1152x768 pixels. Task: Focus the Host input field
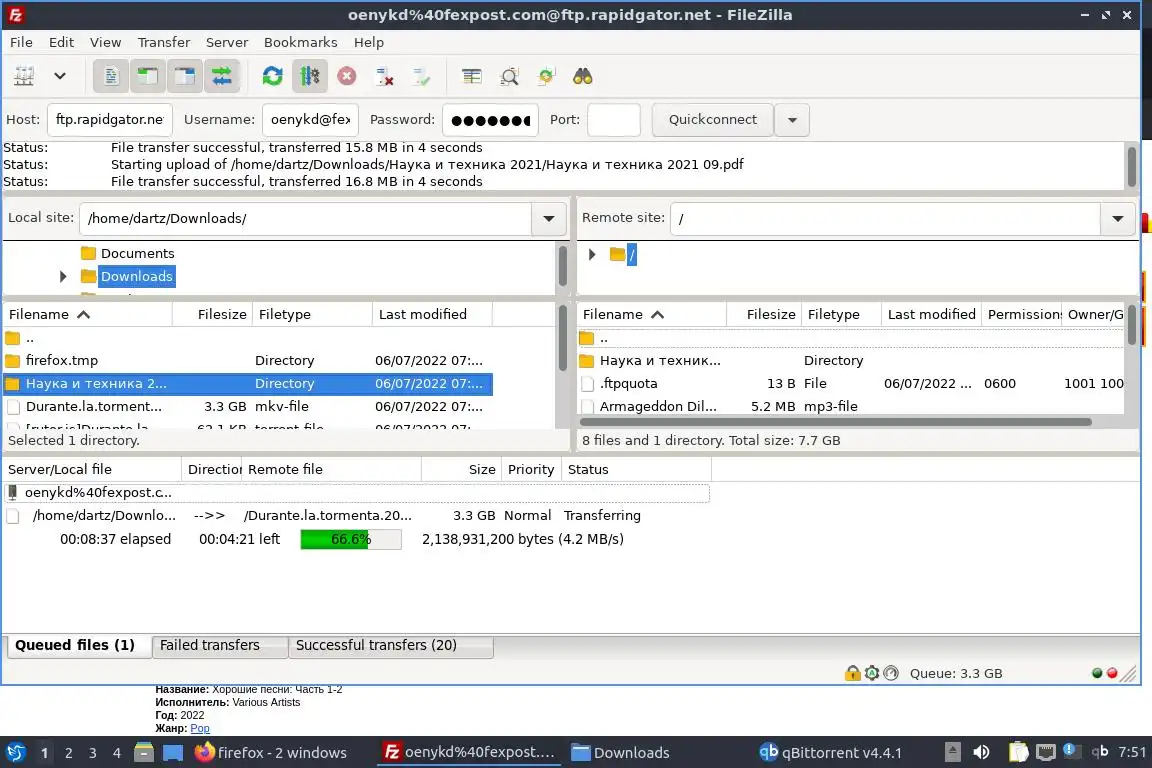pyautogui.click(x=109, y=119)
